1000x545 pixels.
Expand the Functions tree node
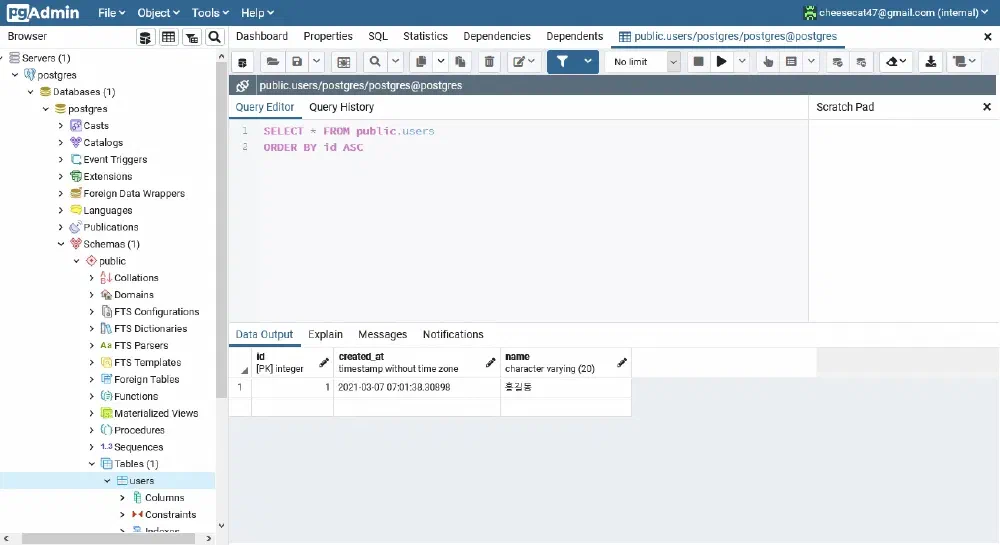pyautogui.click(x=92, y=396)
